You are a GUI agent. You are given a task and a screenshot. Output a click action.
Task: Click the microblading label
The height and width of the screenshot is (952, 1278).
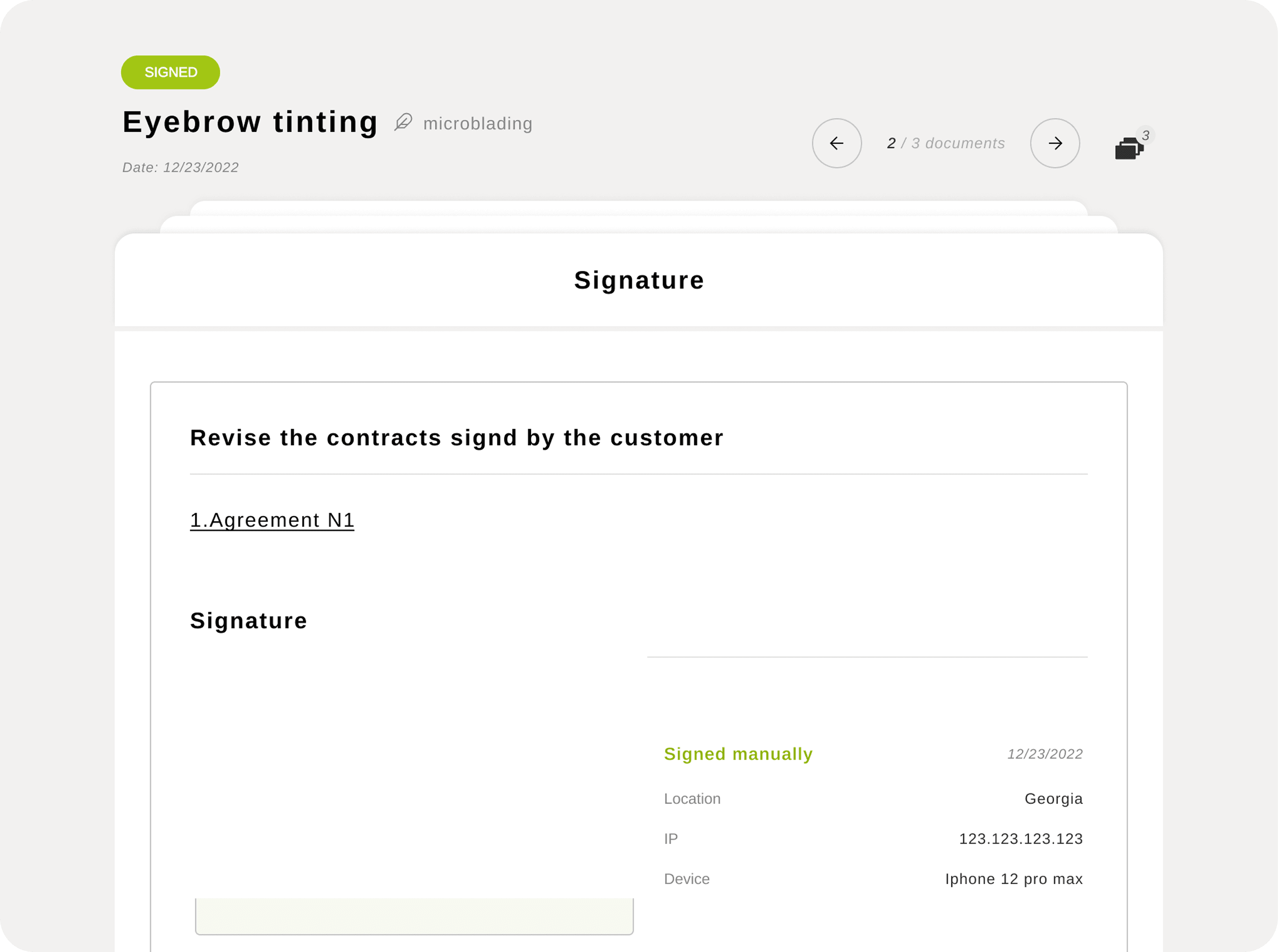point(478,123)
